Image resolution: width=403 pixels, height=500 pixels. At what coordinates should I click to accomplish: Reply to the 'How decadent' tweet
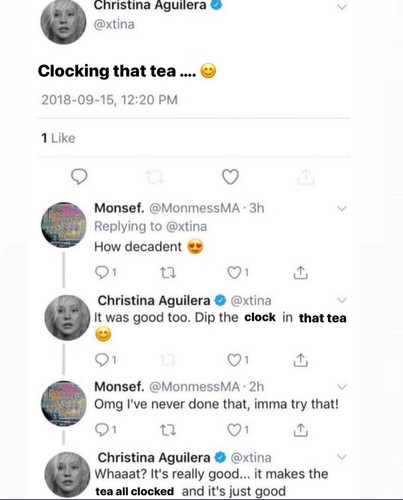pyautogui.click(x=105, y=273)
